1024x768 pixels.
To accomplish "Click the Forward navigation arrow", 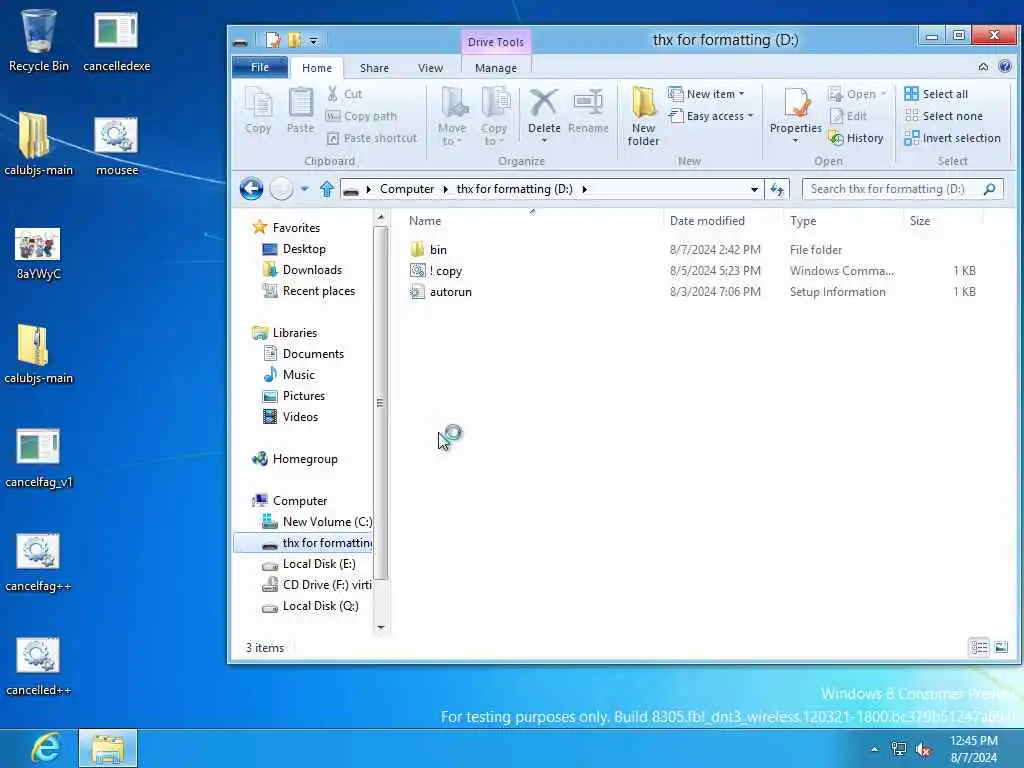I will point(281,189).
